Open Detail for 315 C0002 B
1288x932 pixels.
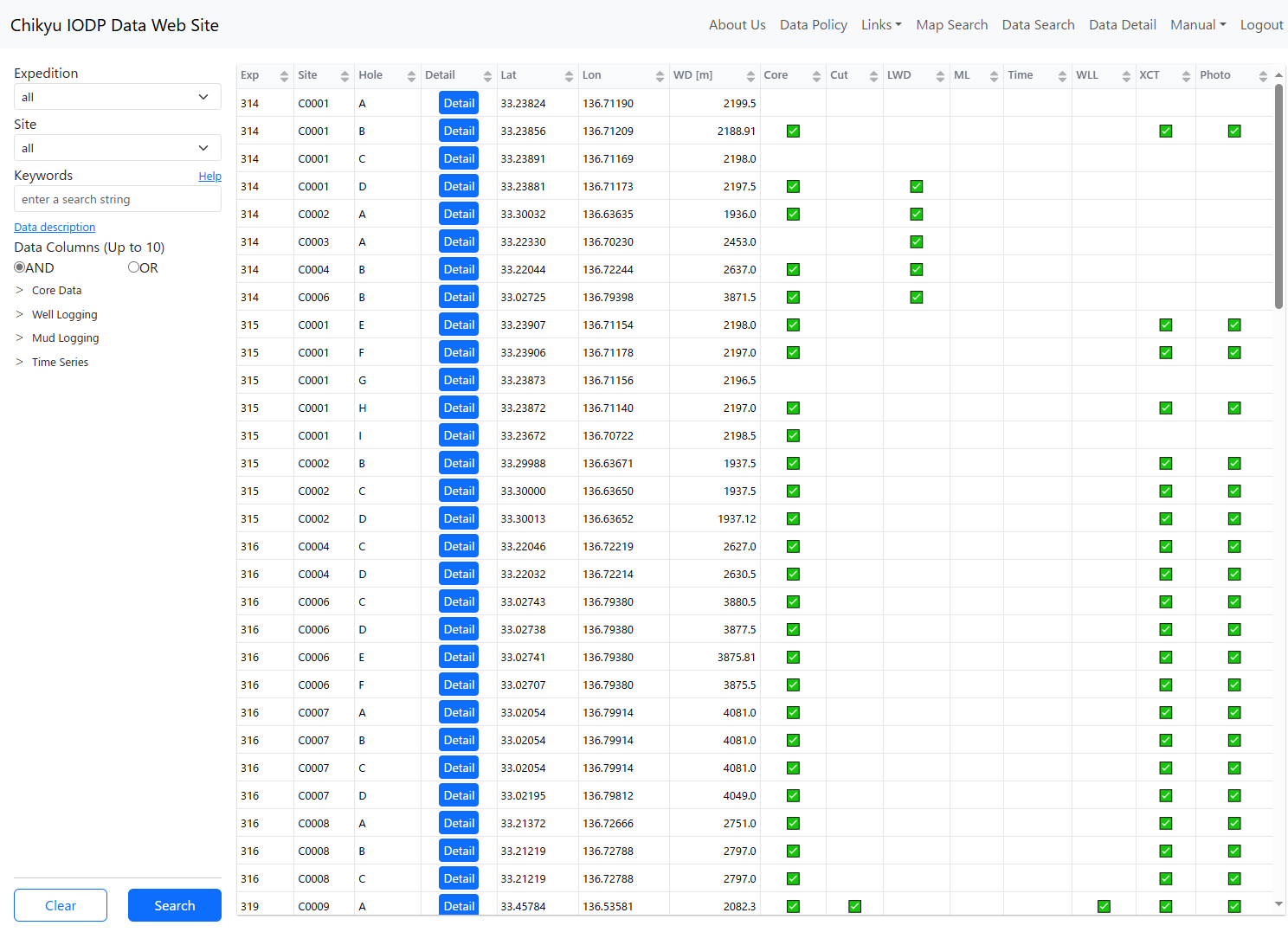459,463
